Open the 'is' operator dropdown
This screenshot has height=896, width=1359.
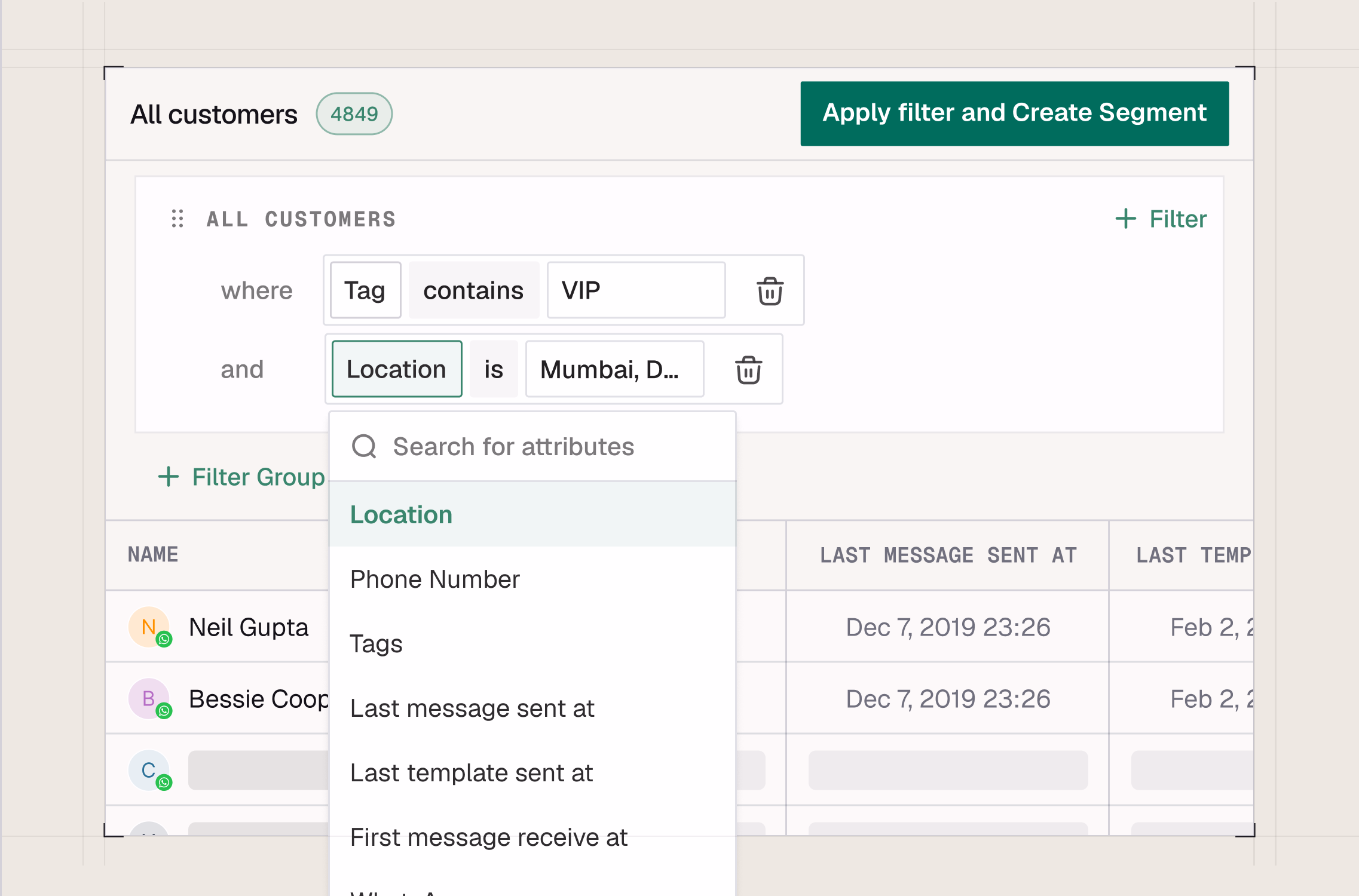[x=494, y=369]
